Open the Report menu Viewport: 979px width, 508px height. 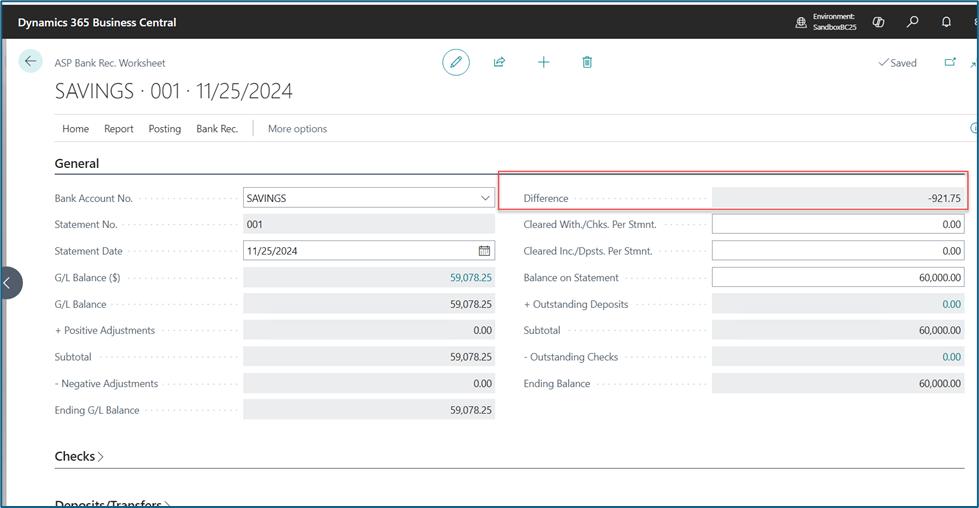click(x=119, y=129)
